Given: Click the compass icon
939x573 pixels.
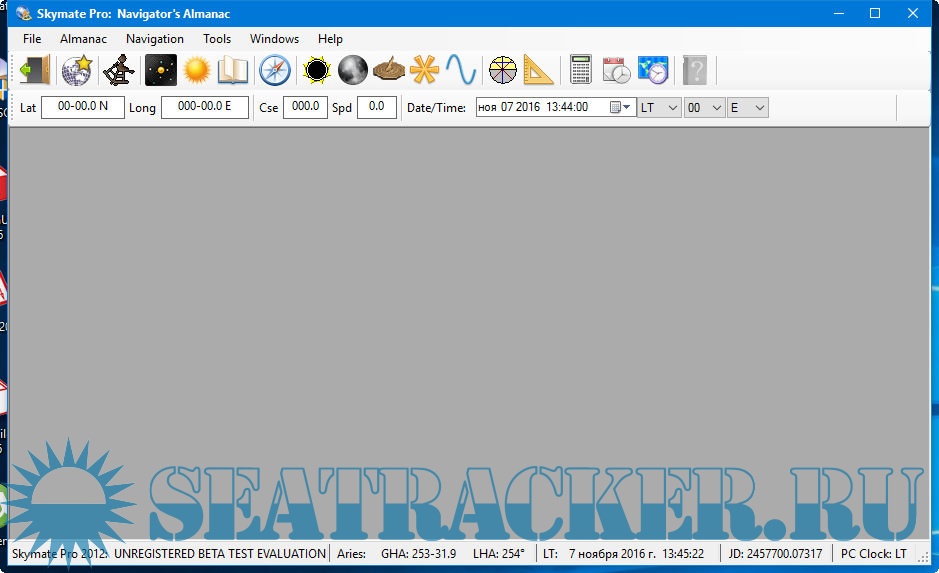Looking at the screenshot, I should (275, 70).
